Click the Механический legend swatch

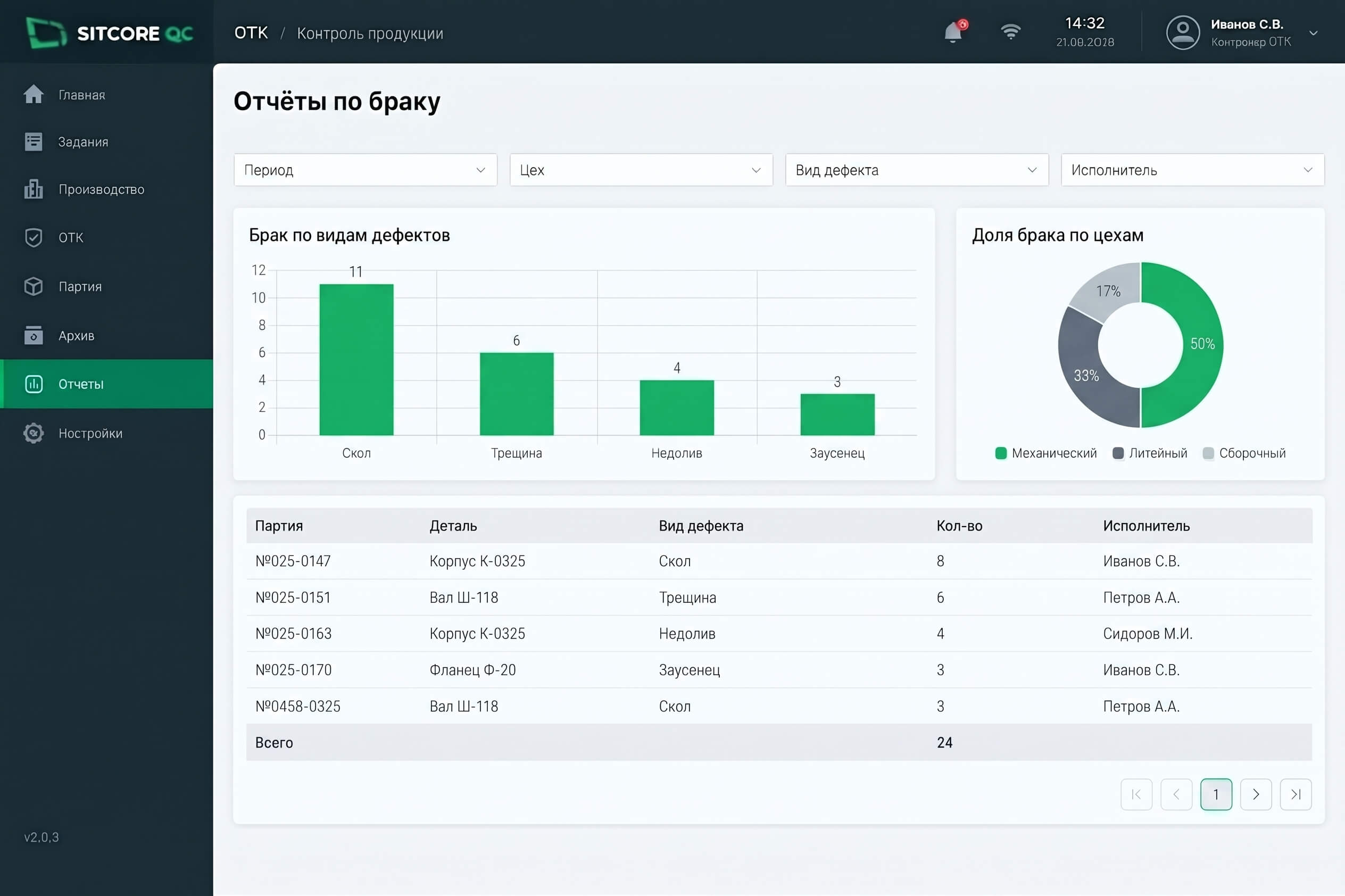[1000, 453]
